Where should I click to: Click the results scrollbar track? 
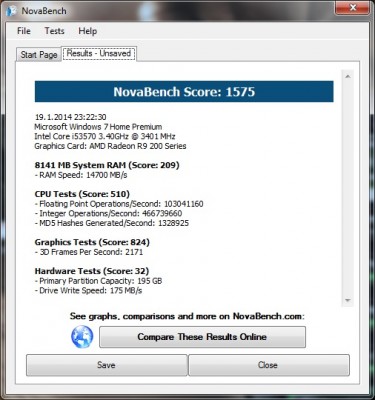click(x=348, y=188)
